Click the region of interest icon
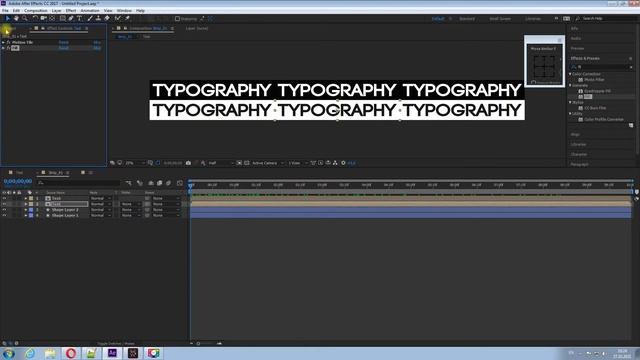 click(239, 163)
